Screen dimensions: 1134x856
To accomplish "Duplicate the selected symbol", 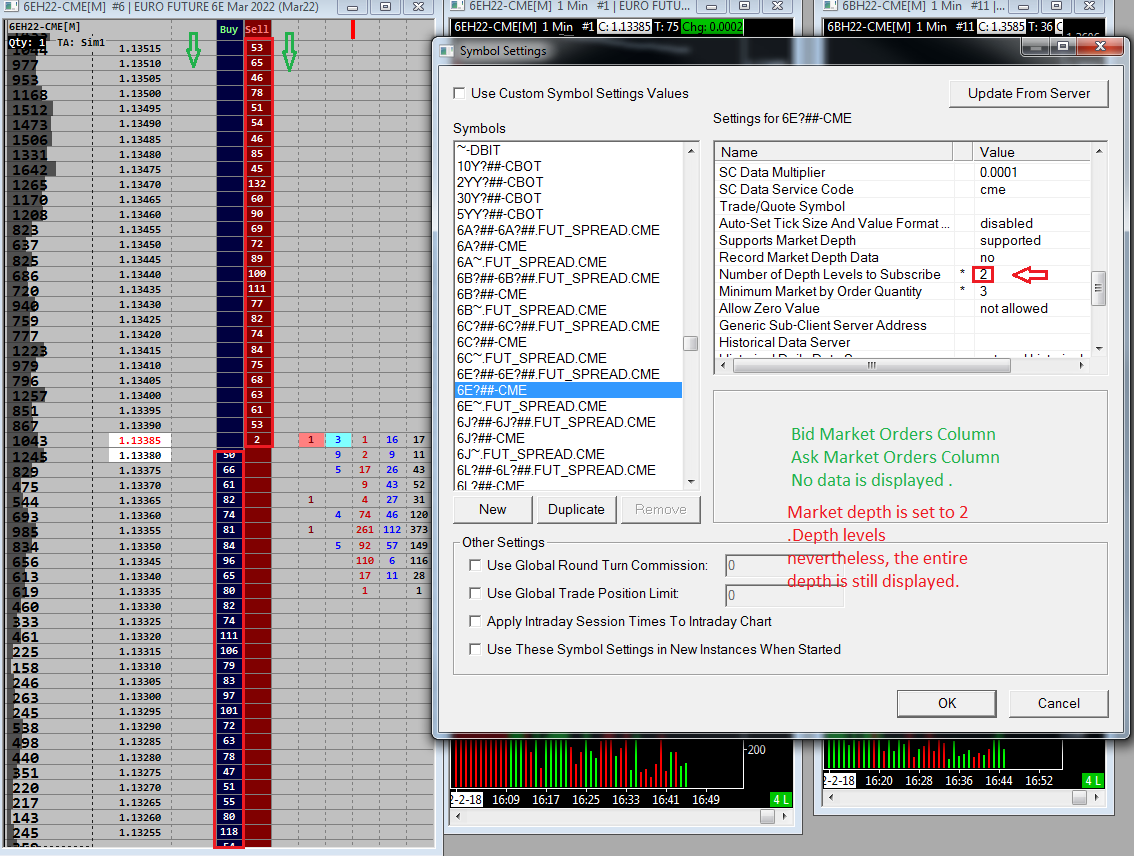I will tap(576, 509).
